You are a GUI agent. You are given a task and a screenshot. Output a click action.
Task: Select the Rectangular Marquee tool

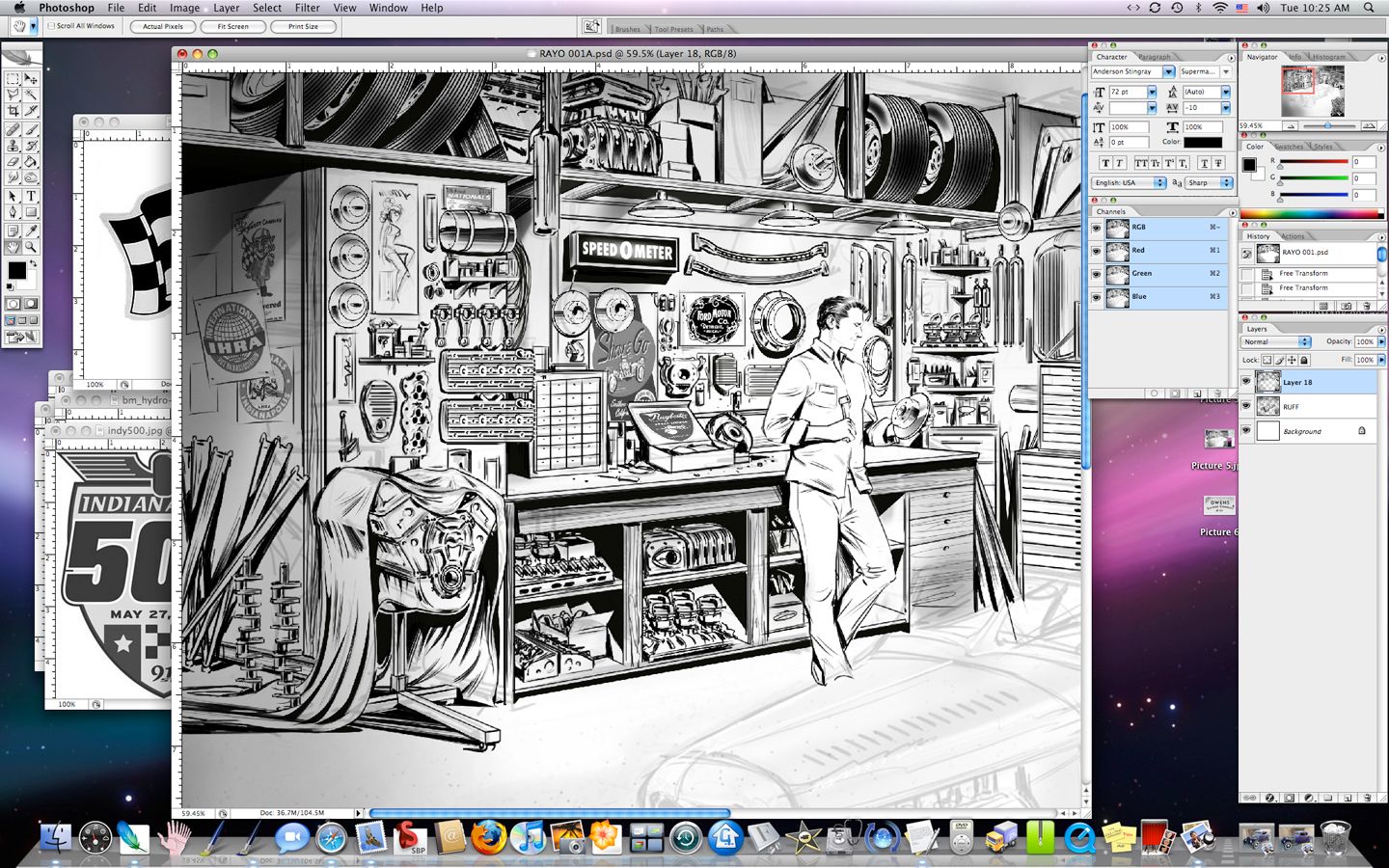pos(13,79)
